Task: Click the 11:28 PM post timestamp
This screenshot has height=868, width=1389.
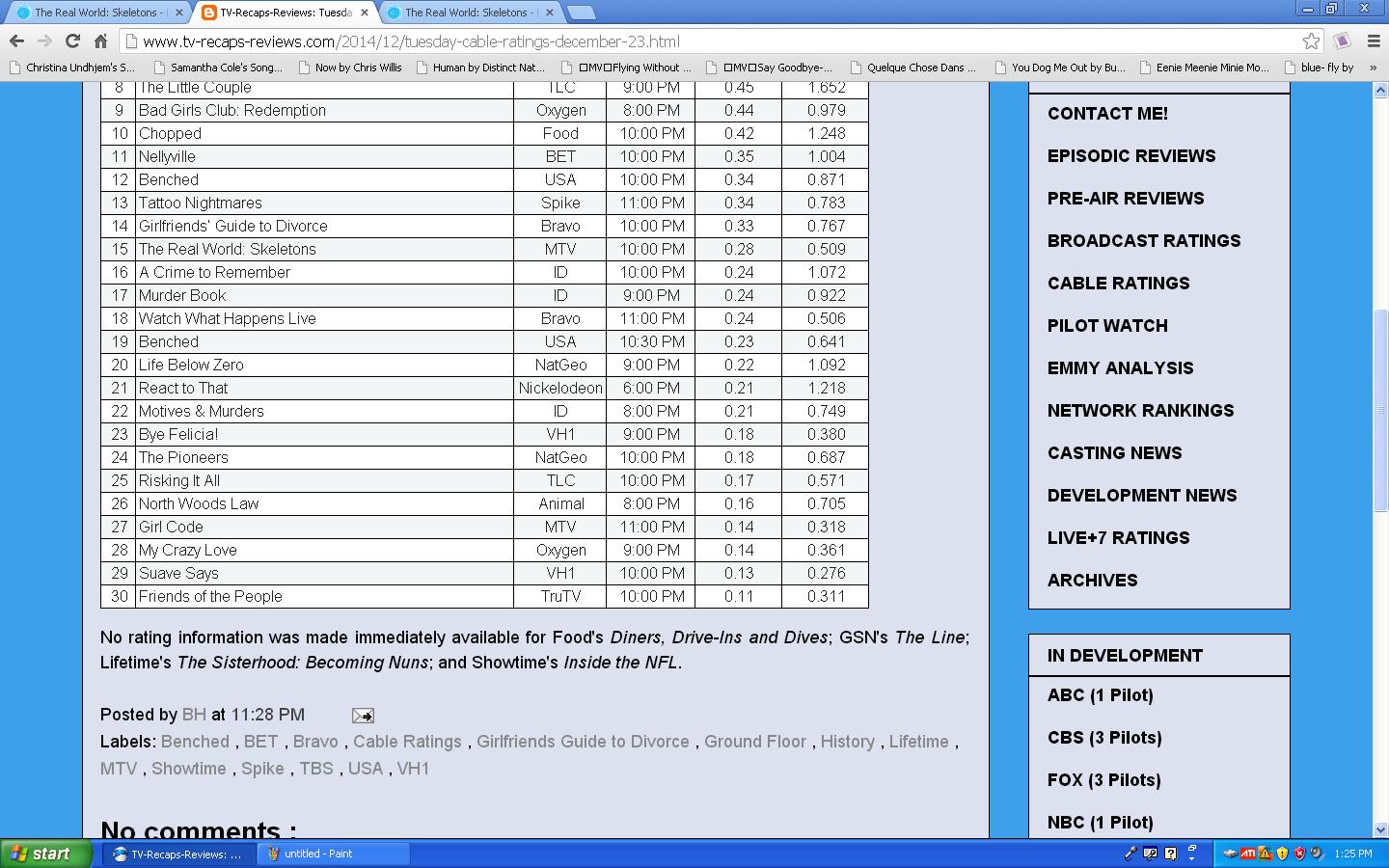Action: click(x=267, y=715)
